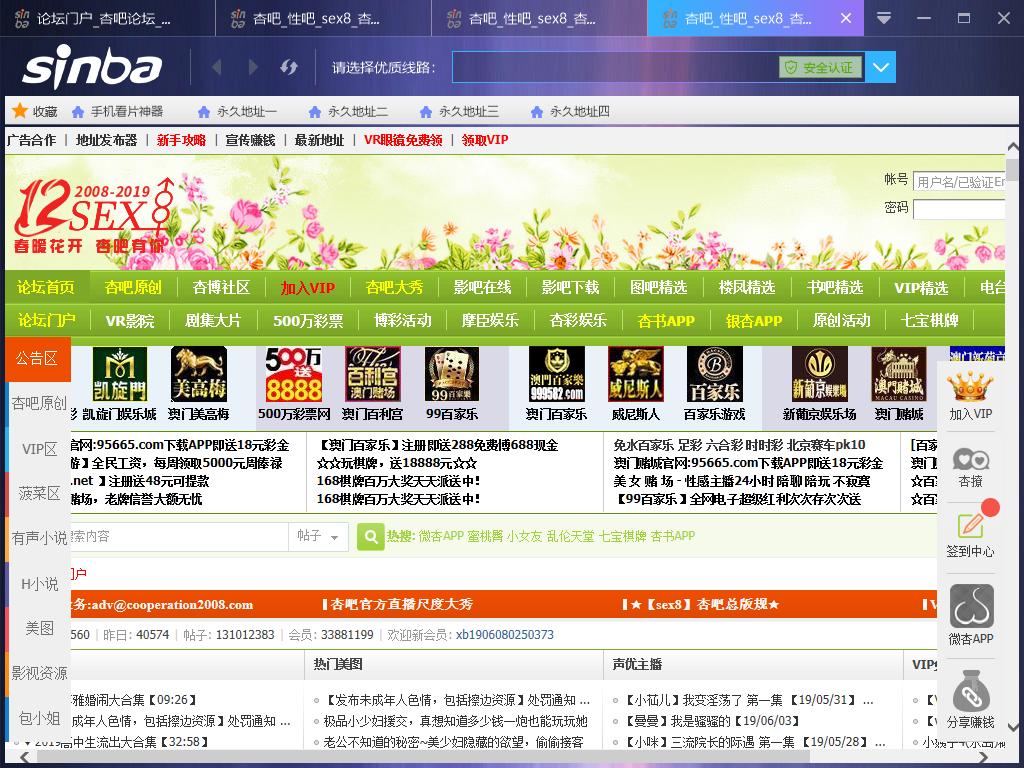Open the 图吧精选 menu item

[x=658, y=287]
